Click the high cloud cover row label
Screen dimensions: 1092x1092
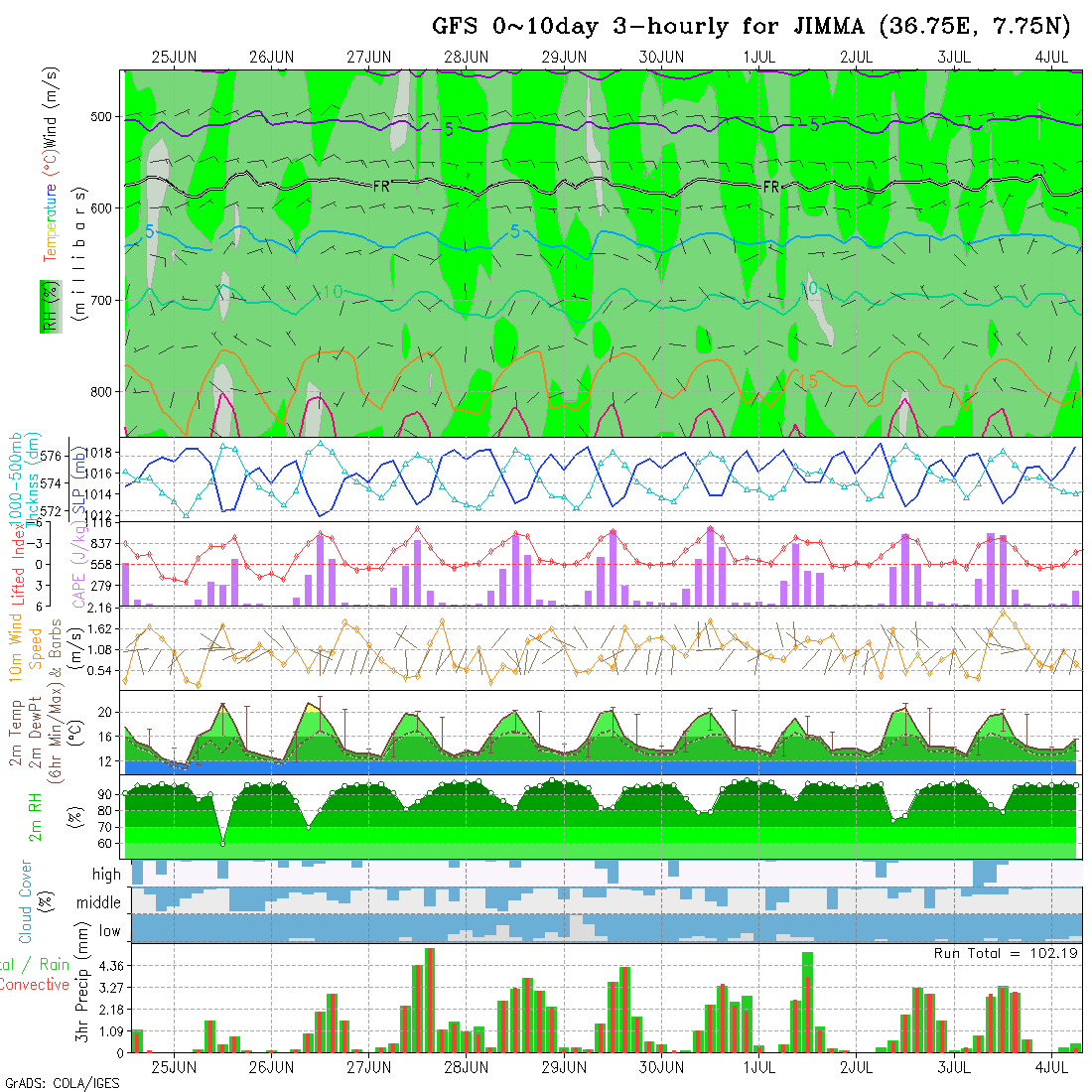(x=106, y=875)
